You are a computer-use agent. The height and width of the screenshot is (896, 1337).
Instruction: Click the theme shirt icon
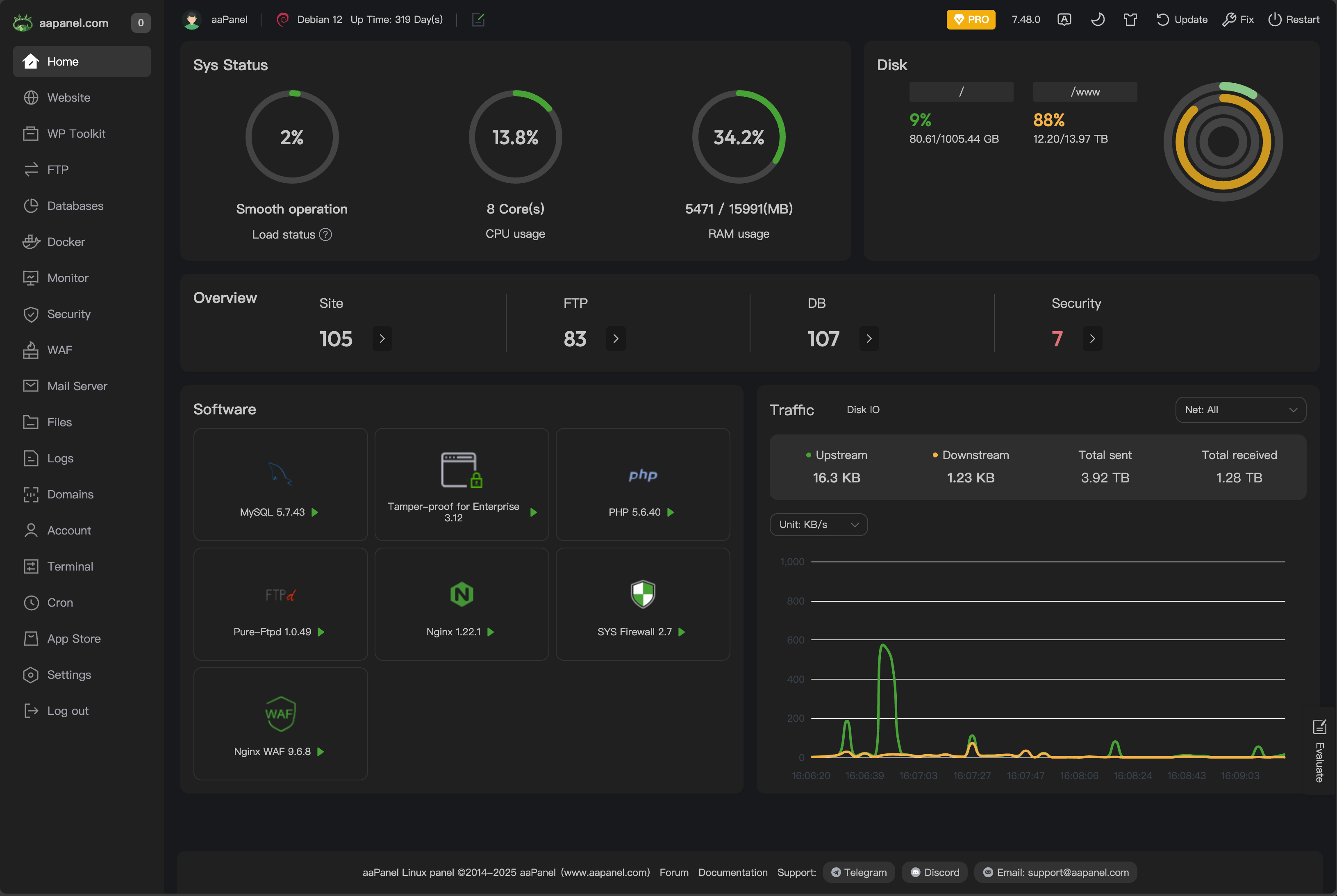tap(1130, 19)
